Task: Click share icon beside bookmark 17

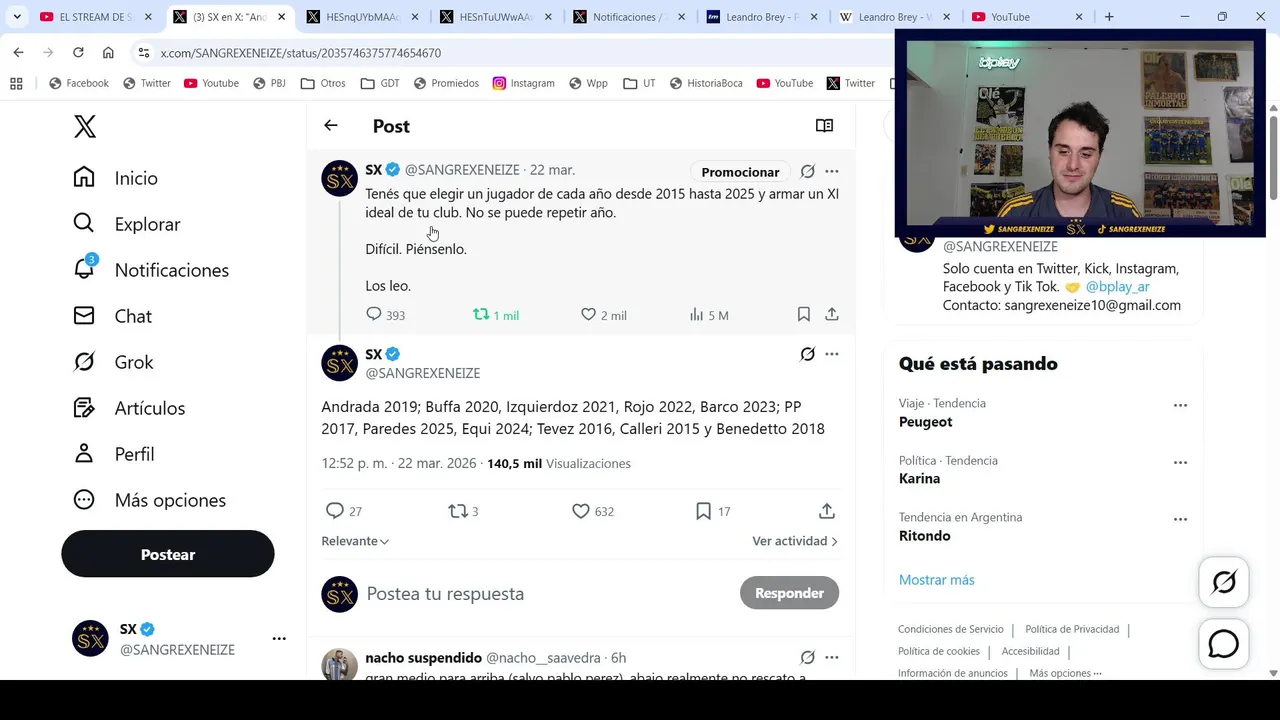Action: 827,510
